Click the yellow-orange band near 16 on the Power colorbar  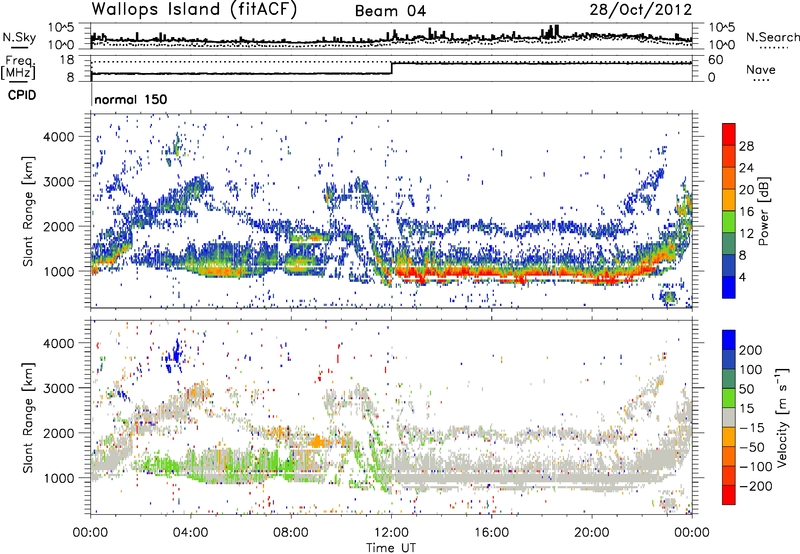729,199
